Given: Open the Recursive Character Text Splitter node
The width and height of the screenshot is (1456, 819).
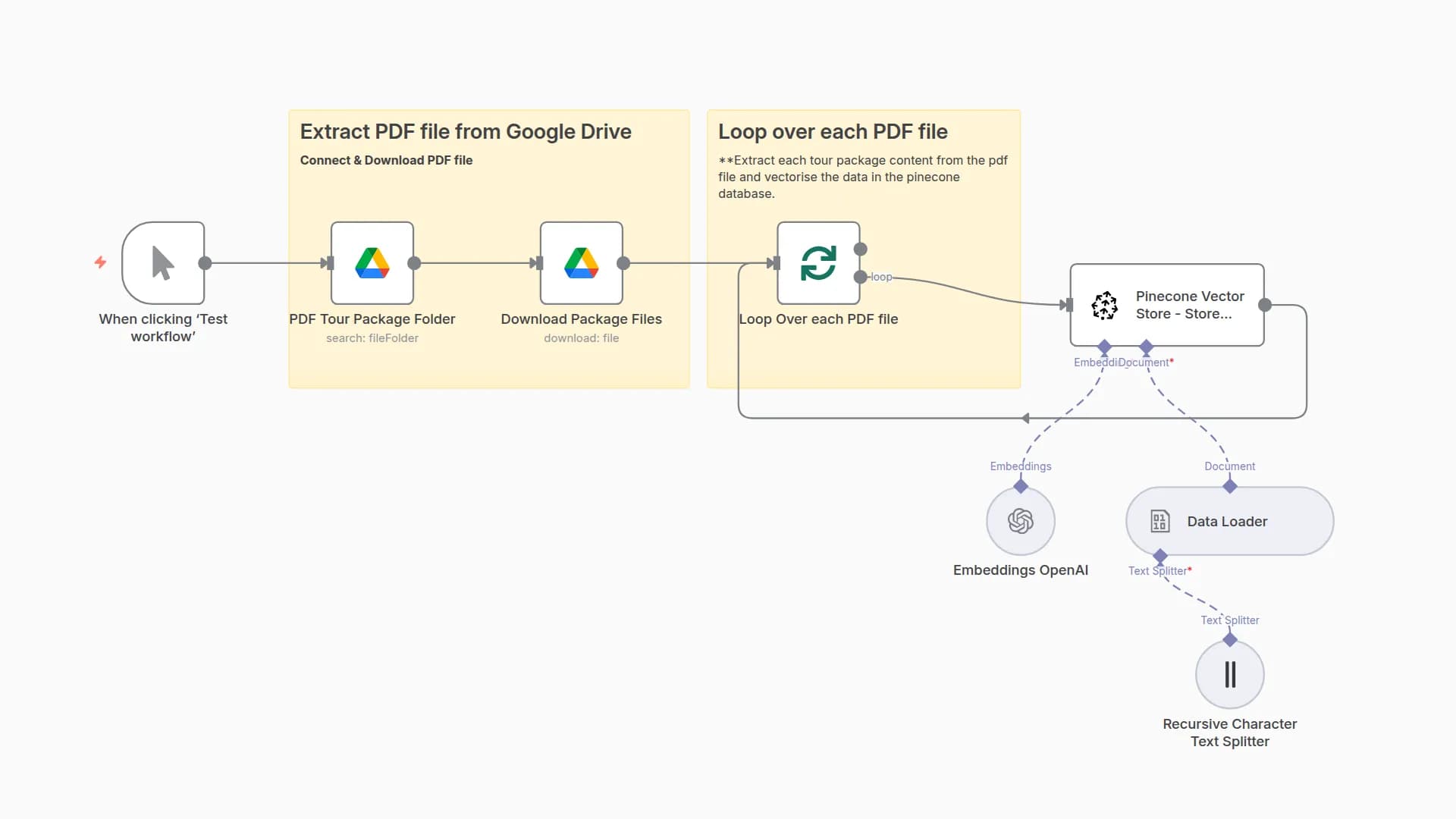Looking at the screenshot, I should tap(1230, 674).
